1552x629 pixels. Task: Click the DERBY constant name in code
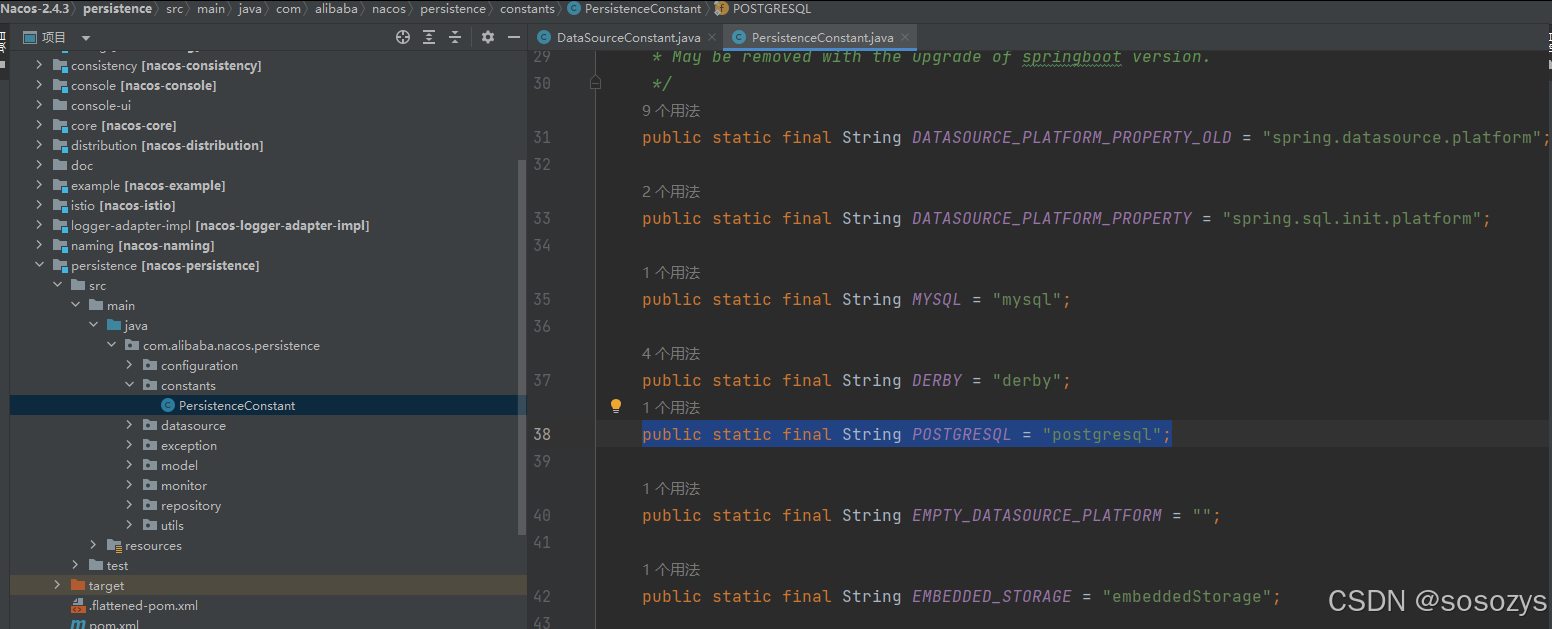click(937, 380)
